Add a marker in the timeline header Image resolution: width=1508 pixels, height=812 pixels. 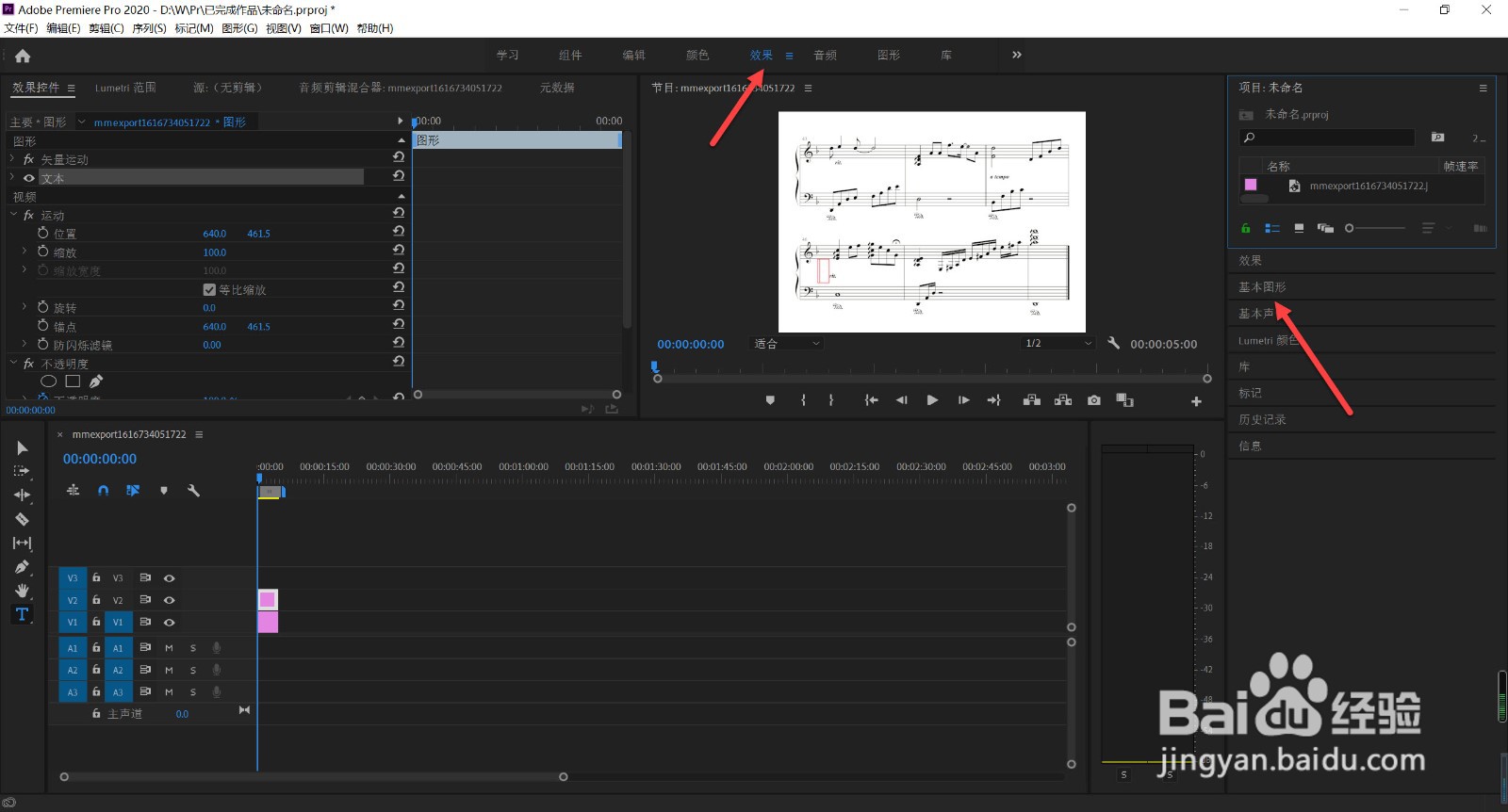click(x=164, y=491)
